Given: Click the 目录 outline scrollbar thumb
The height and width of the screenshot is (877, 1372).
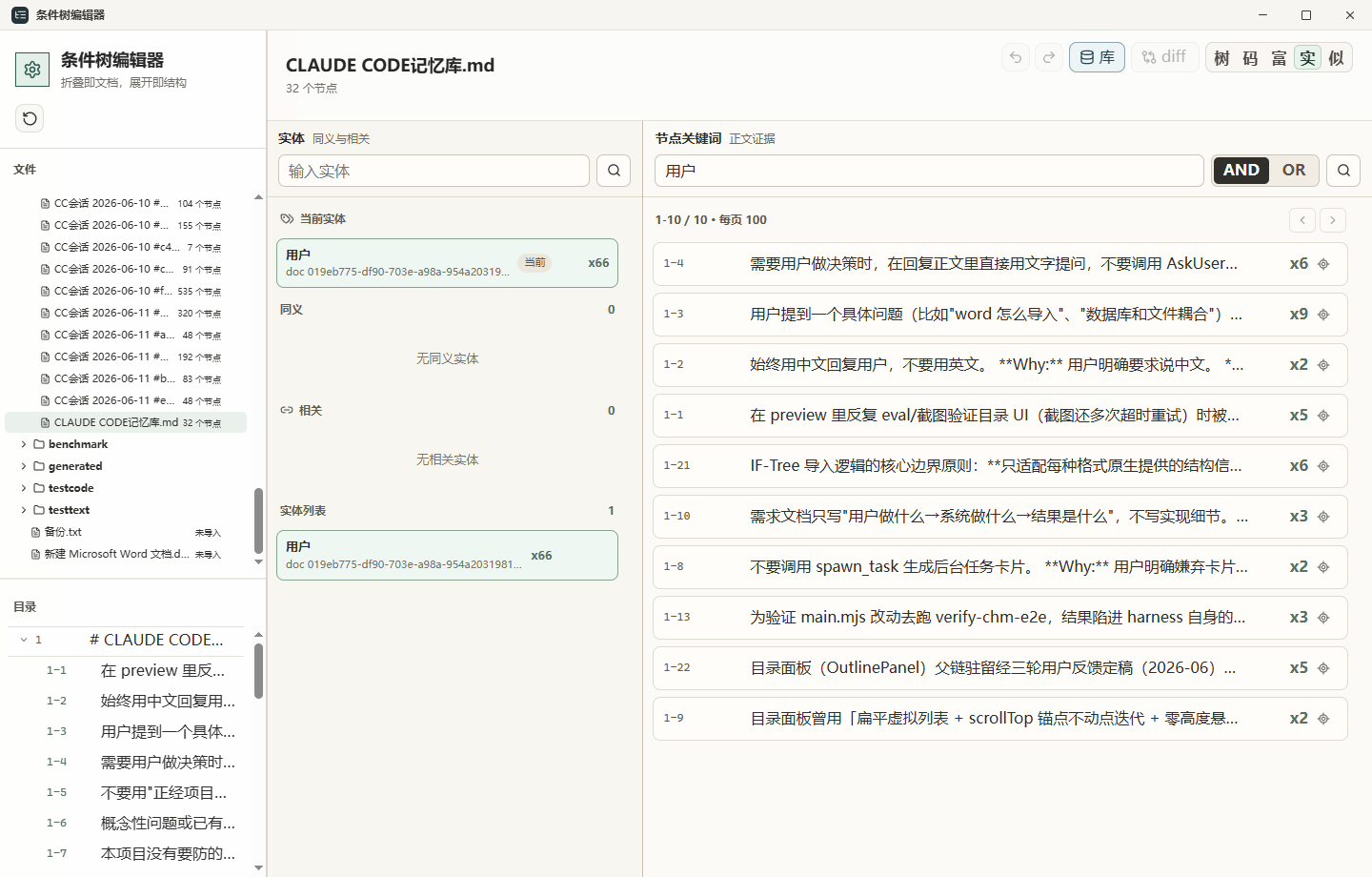Looking at the screenshot, I should [258, 671].
